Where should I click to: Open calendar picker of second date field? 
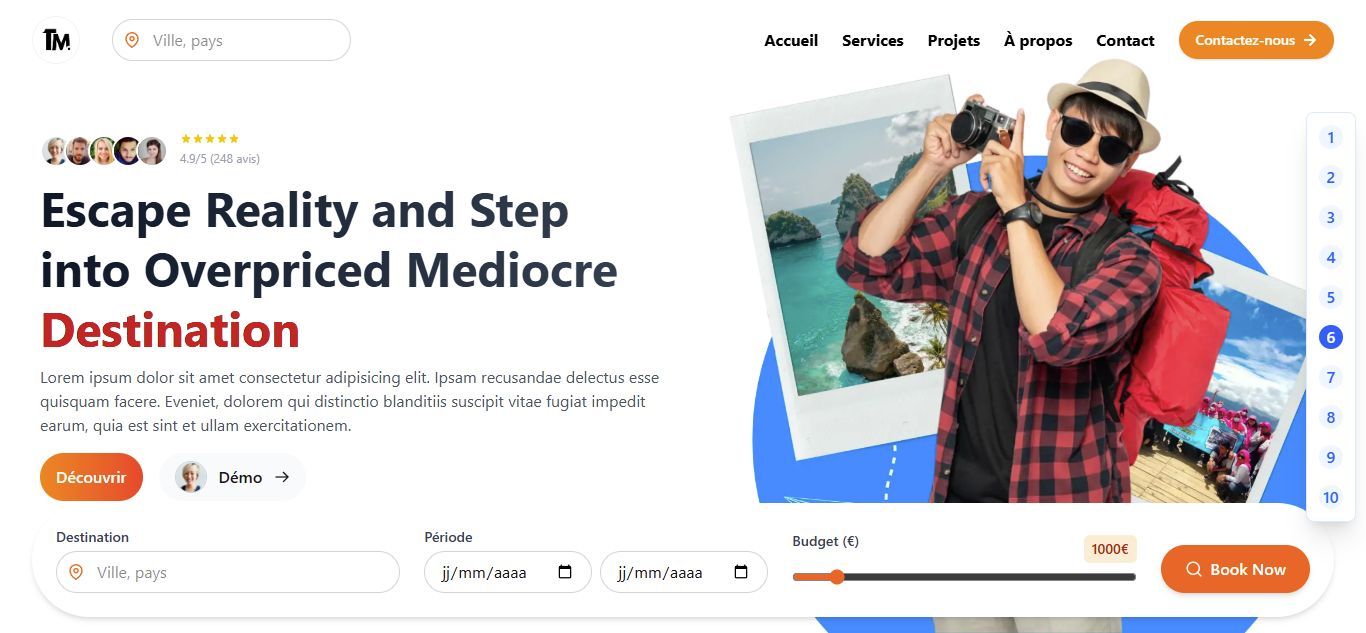click(741, 572)
